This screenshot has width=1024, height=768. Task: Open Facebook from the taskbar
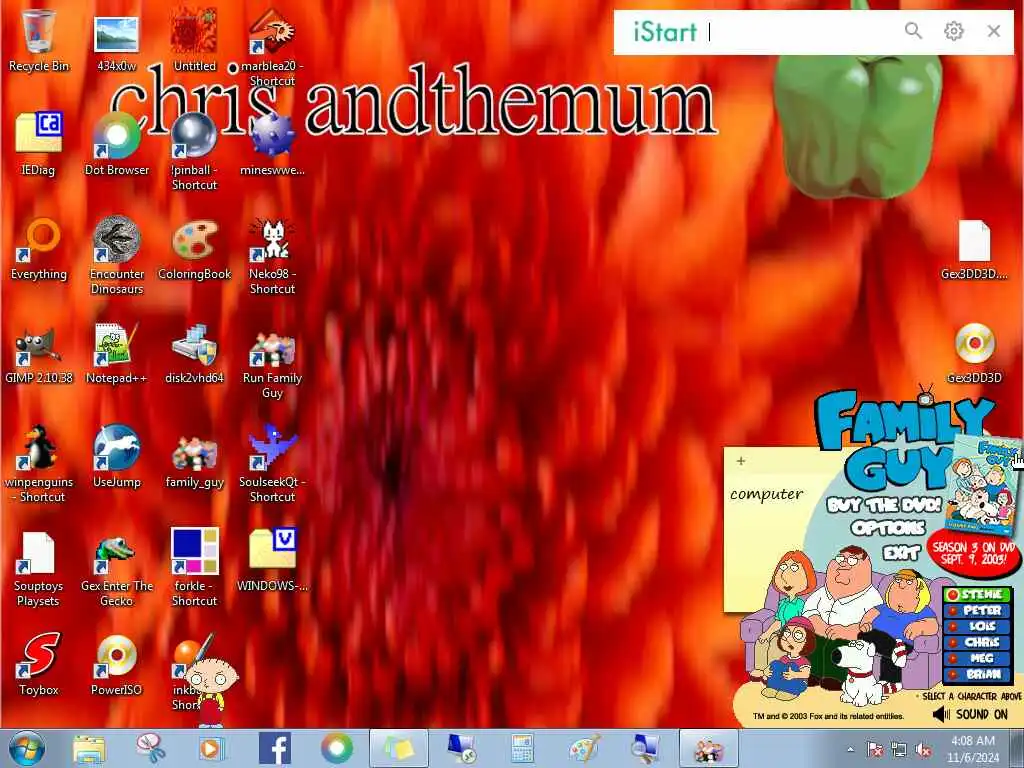[x=275, y=748]
